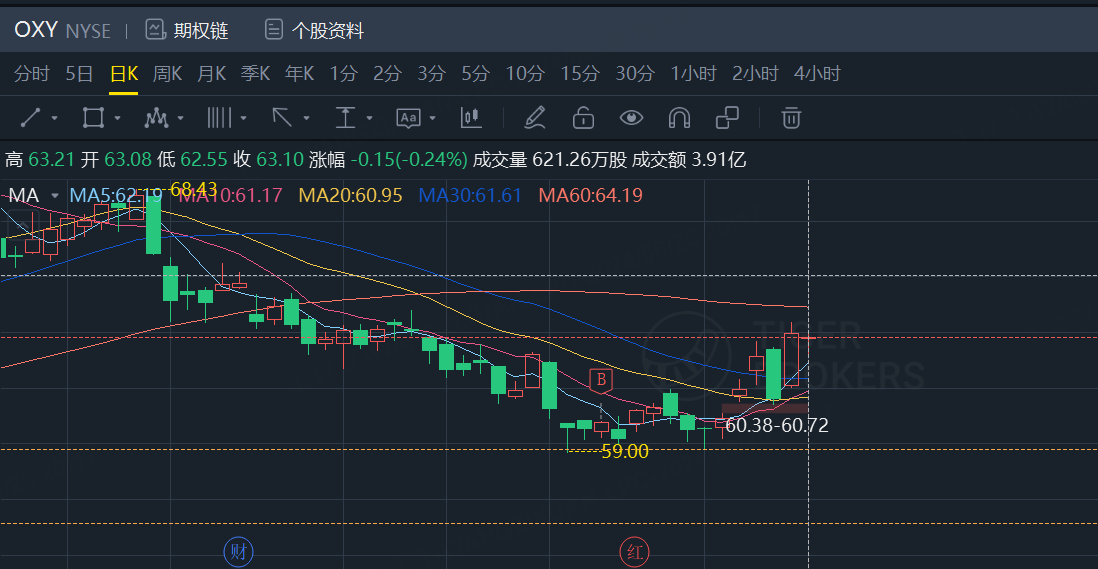
Task: Switch to 5分 five-minute chart
Action: click(x=475, y=73)
